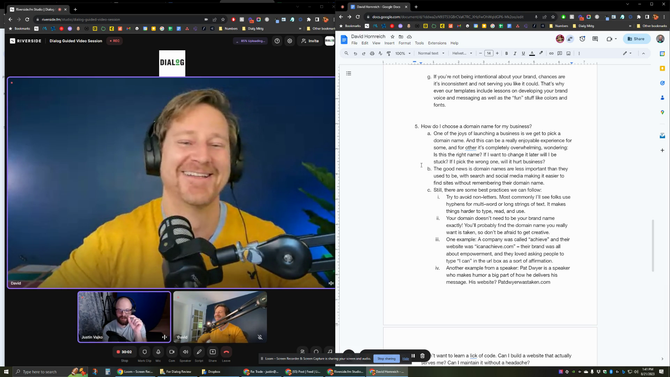Open the Normal text style dropdown
Viewport: 670px width, 377px height.
(431, 53)
